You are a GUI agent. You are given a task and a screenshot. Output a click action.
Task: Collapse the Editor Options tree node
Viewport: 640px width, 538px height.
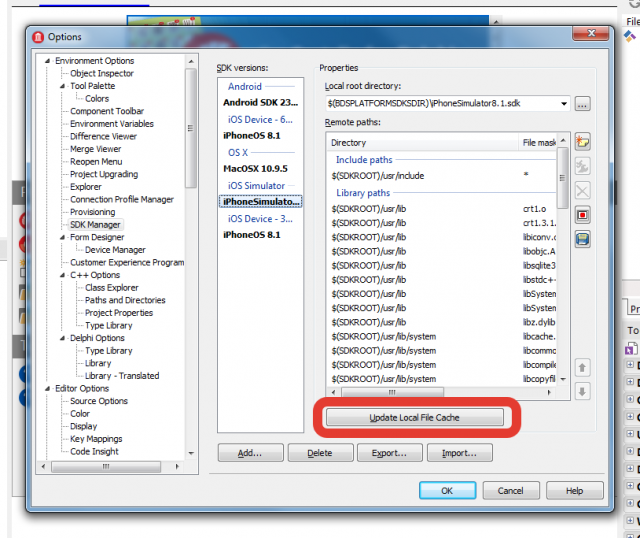pyautogui.click(x=47, y=389)
